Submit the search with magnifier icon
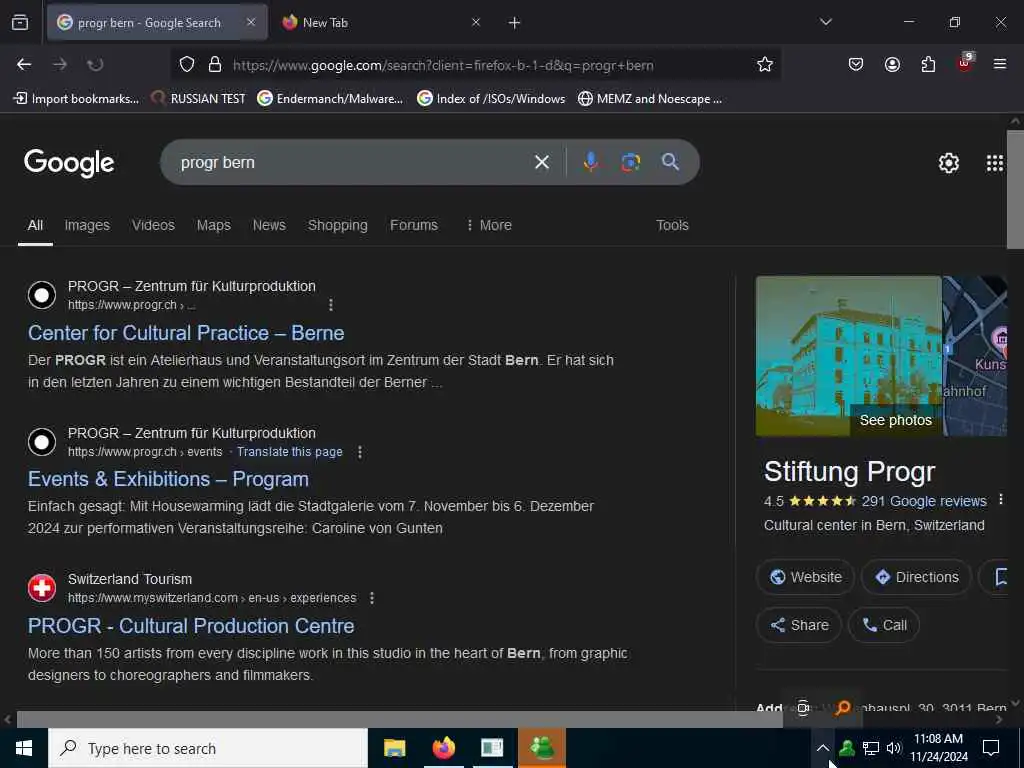Screen dimensions: 1024x768 [x=670, y=162]
